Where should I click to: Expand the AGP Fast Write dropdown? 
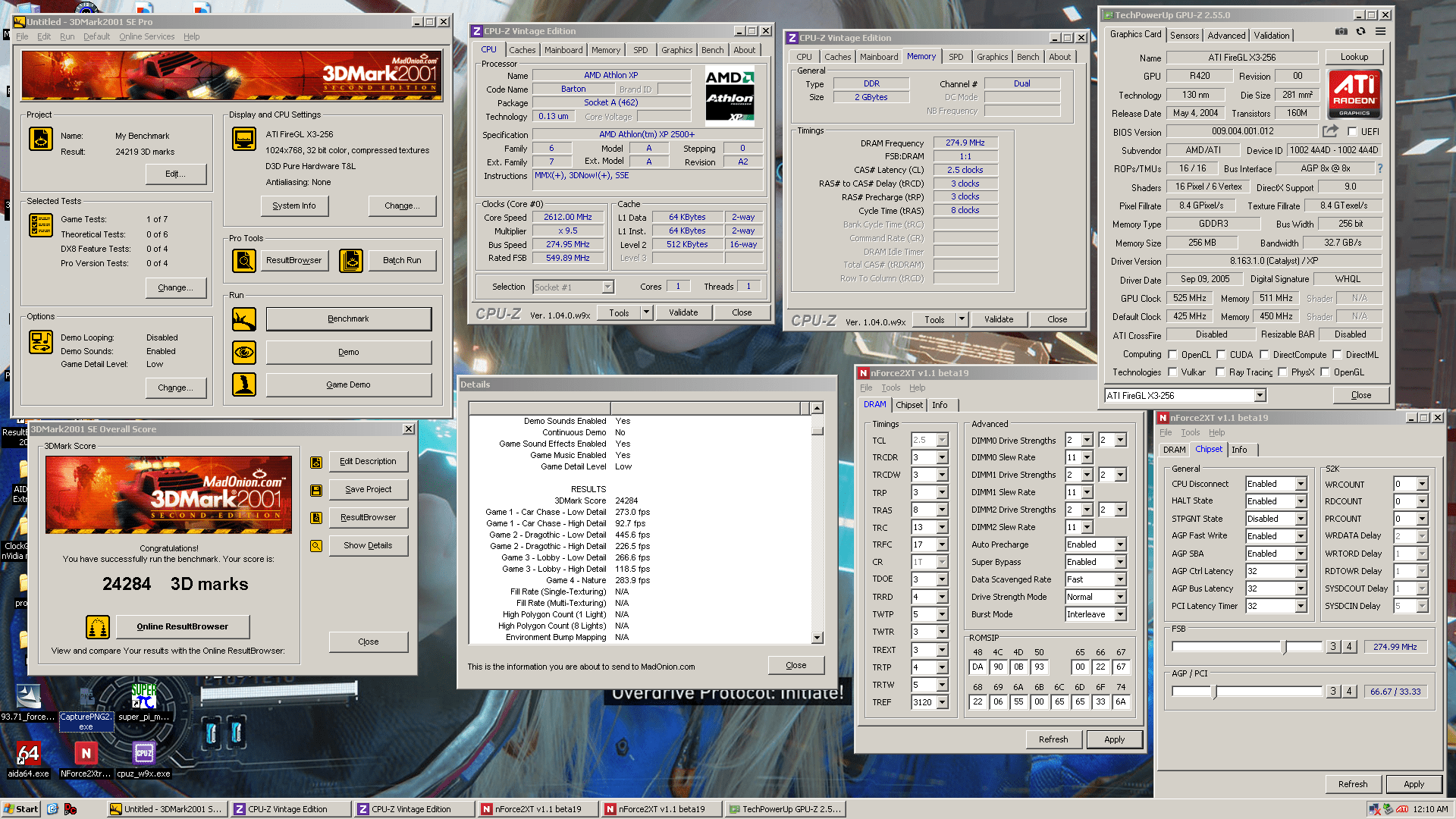pos(1301,536)
